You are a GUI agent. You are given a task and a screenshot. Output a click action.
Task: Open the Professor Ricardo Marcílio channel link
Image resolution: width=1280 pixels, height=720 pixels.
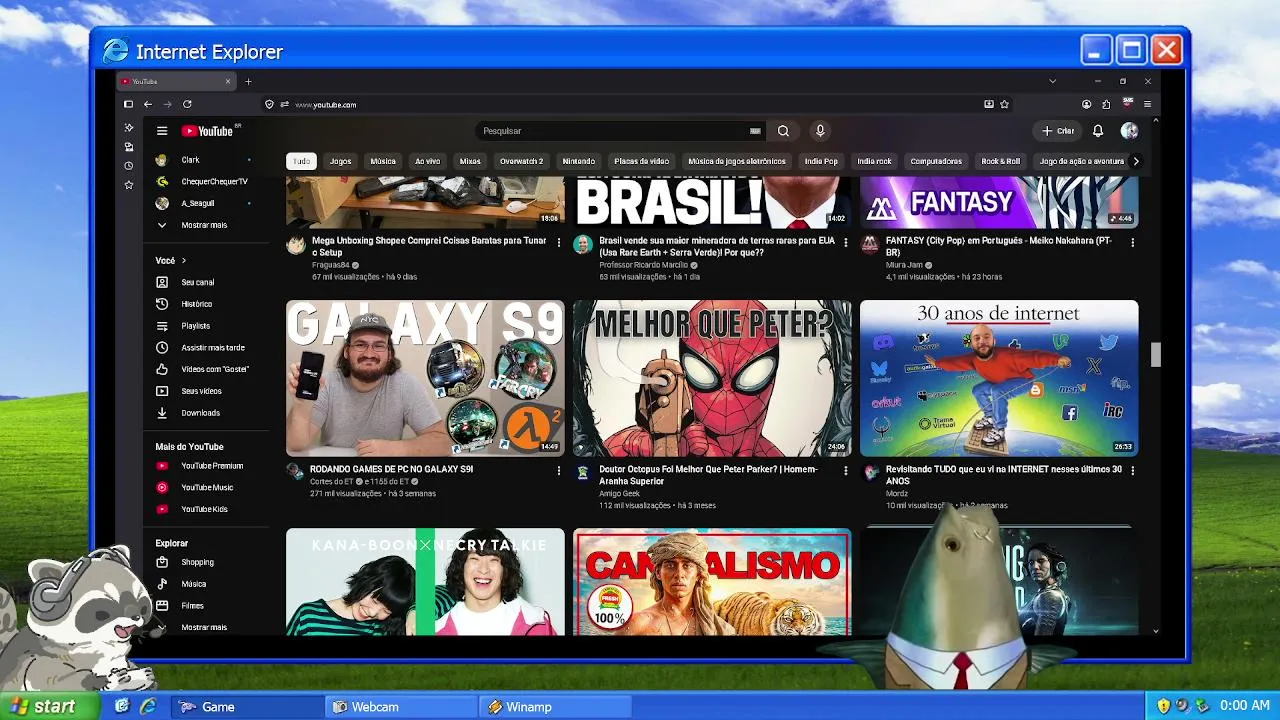tap(644, 265)
